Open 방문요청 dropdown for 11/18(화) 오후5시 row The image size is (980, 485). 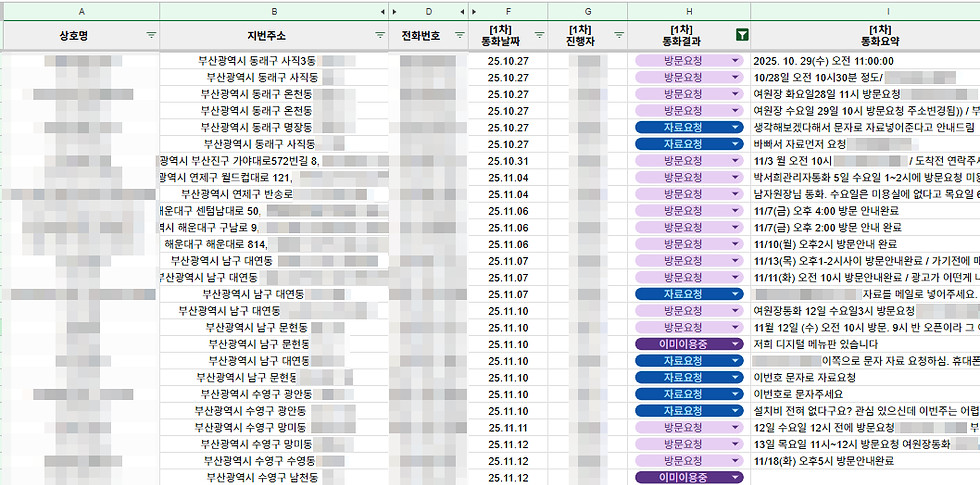tap(736, 461)
